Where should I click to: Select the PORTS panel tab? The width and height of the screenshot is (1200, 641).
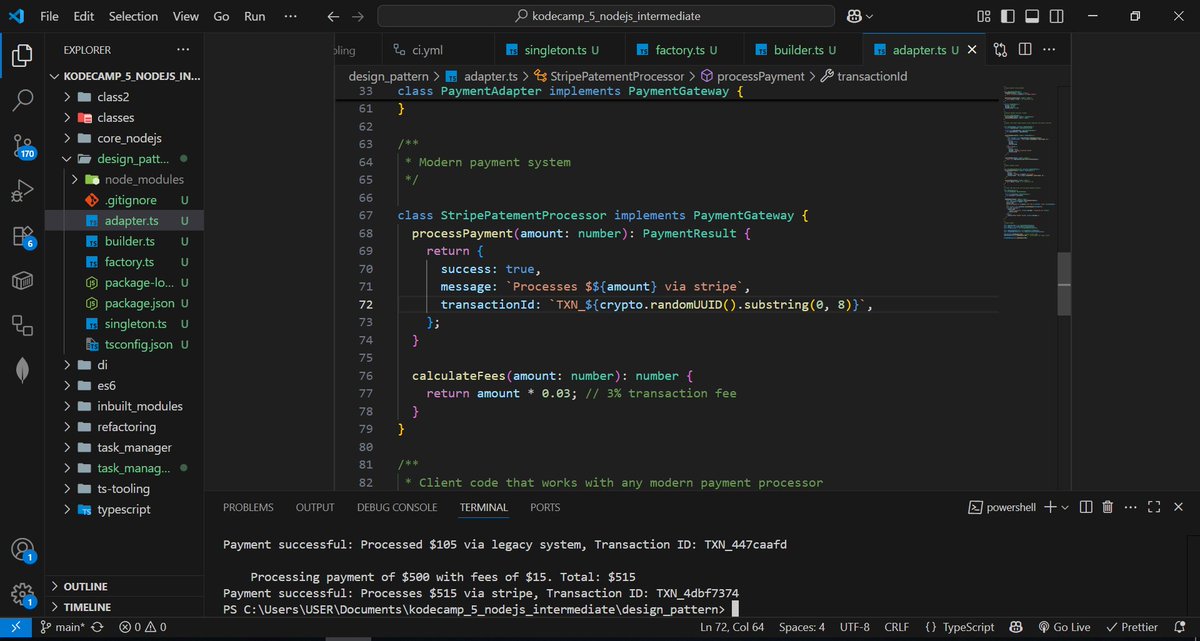tap(545, 507)
